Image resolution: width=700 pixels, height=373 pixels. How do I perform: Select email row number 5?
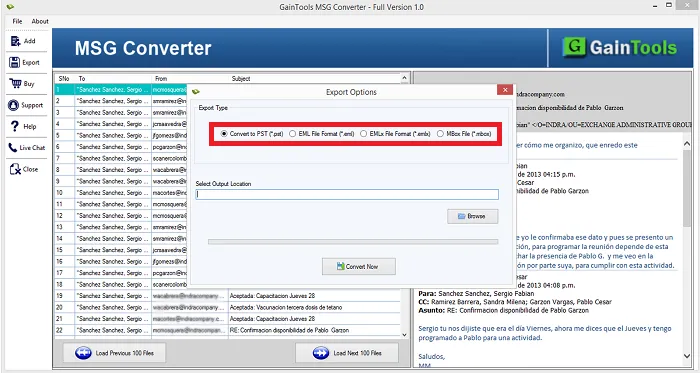(121, 135)
